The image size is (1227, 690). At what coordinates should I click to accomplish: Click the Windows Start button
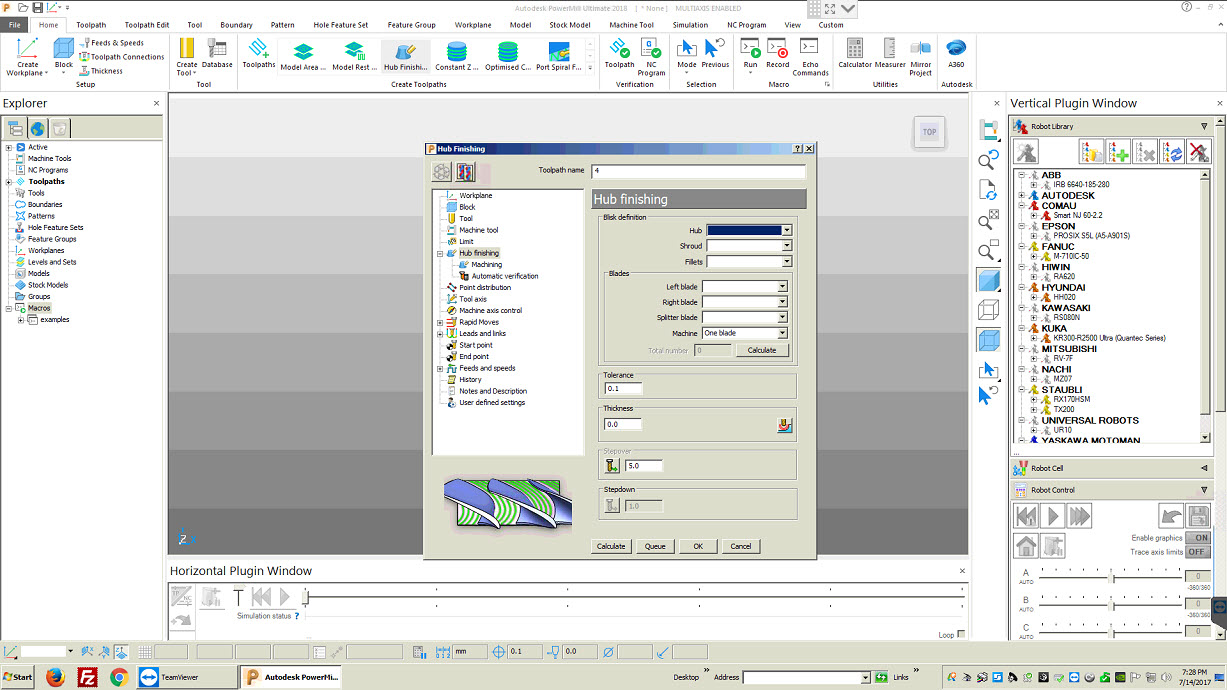(x=18, y=677)
